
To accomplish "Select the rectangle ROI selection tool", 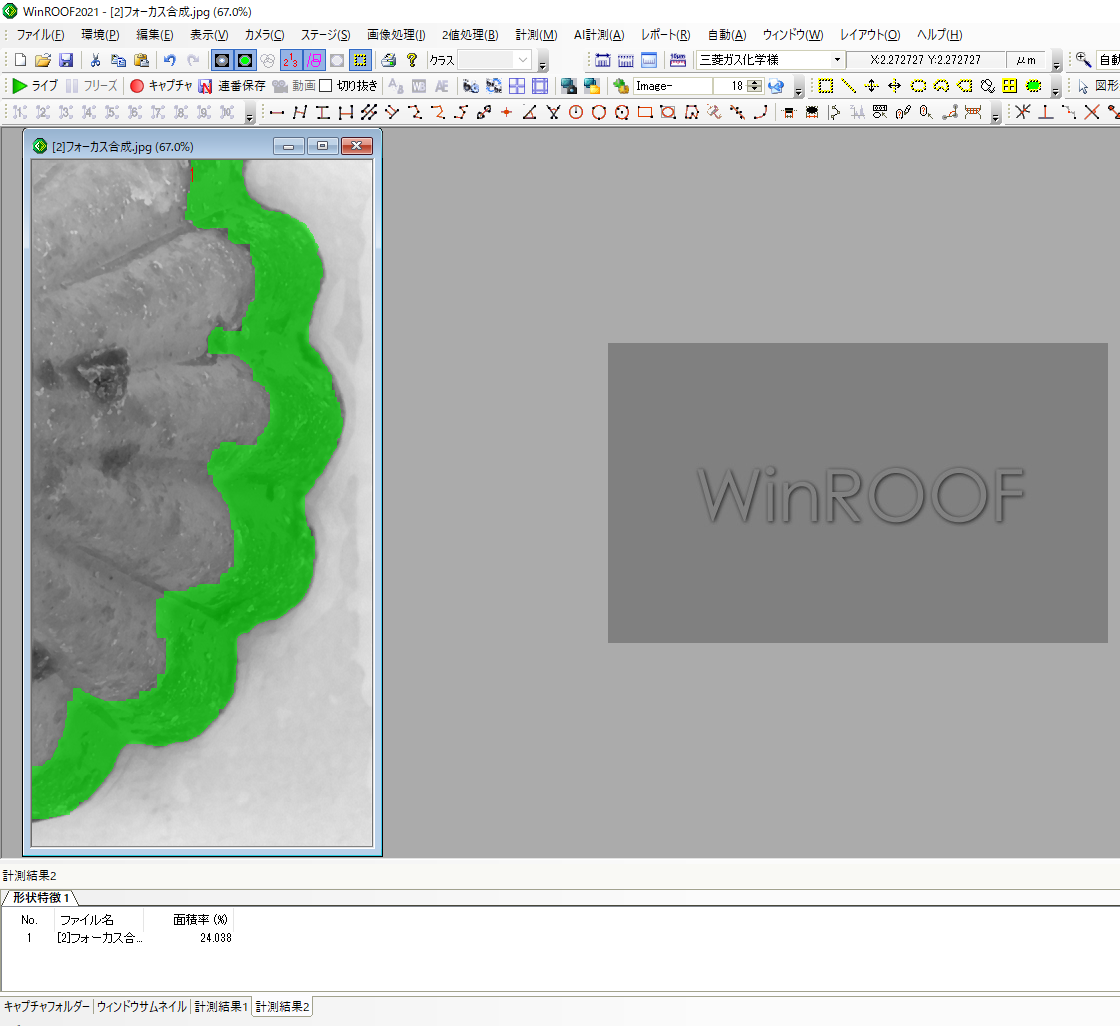I will [826, 86].
